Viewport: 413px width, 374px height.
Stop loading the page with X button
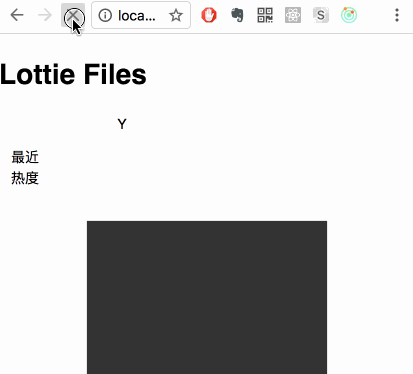73,15
